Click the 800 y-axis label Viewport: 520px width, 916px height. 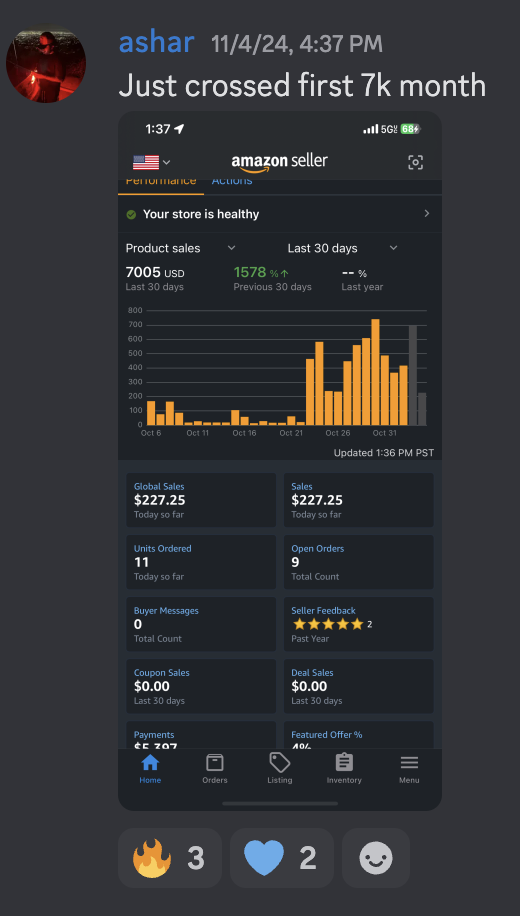coord(135,310)
